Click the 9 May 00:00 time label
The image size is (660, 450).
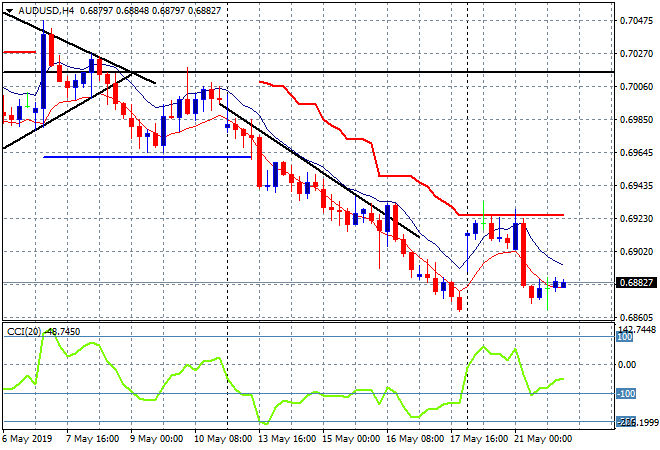click(x=156, y=439)
